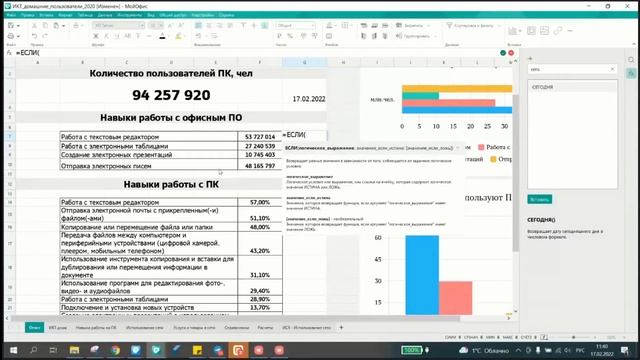Viewport: 640px width, 360px height.
Task: Click the yellow cell highlight color icon
Action: [178, 36]
